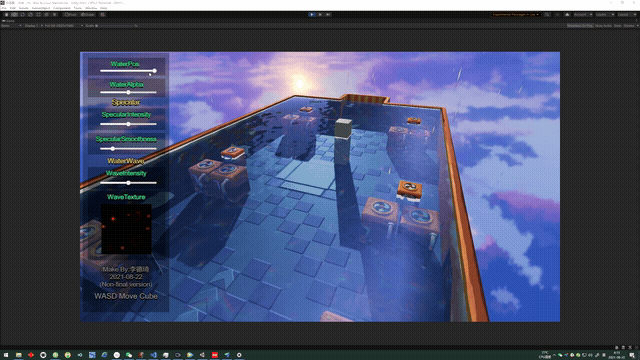
Task: Open the Layout dropdown
Action: pos(626,15)
